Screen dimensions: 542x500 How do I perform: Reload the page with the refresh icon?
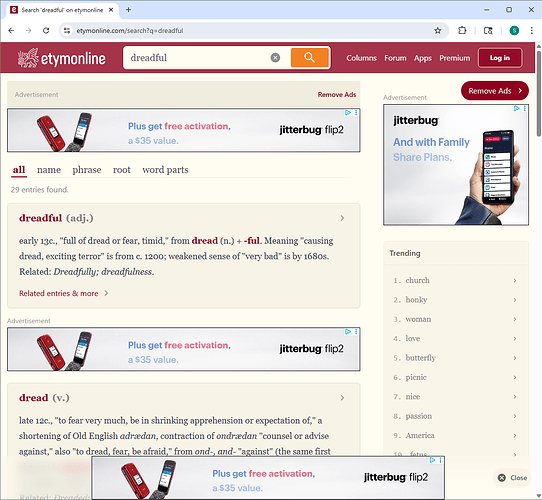pyautogui.click(x=46, y=30)
